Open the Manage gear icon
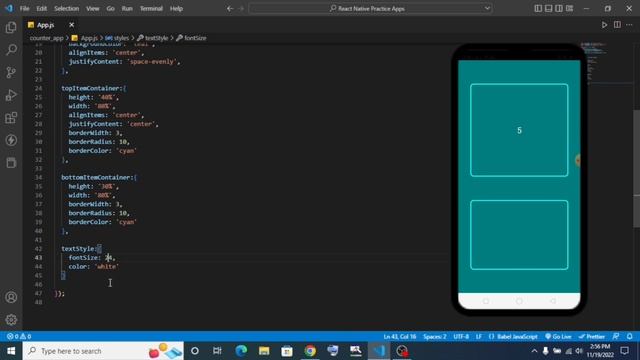This screenshot has height=360, width=640. click(11, 320)
